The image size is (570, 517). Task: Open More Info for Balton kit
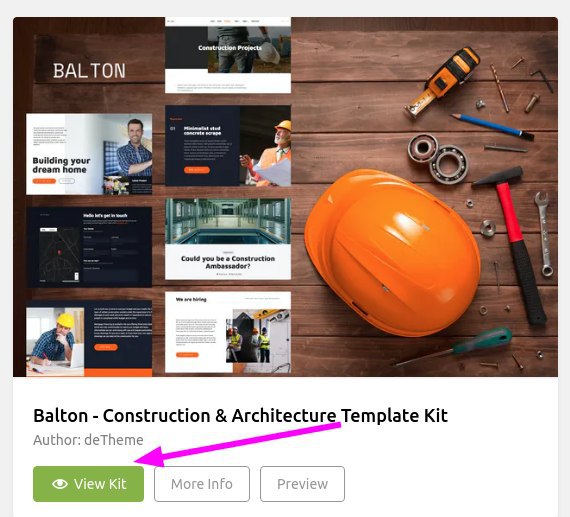(202, 484)
